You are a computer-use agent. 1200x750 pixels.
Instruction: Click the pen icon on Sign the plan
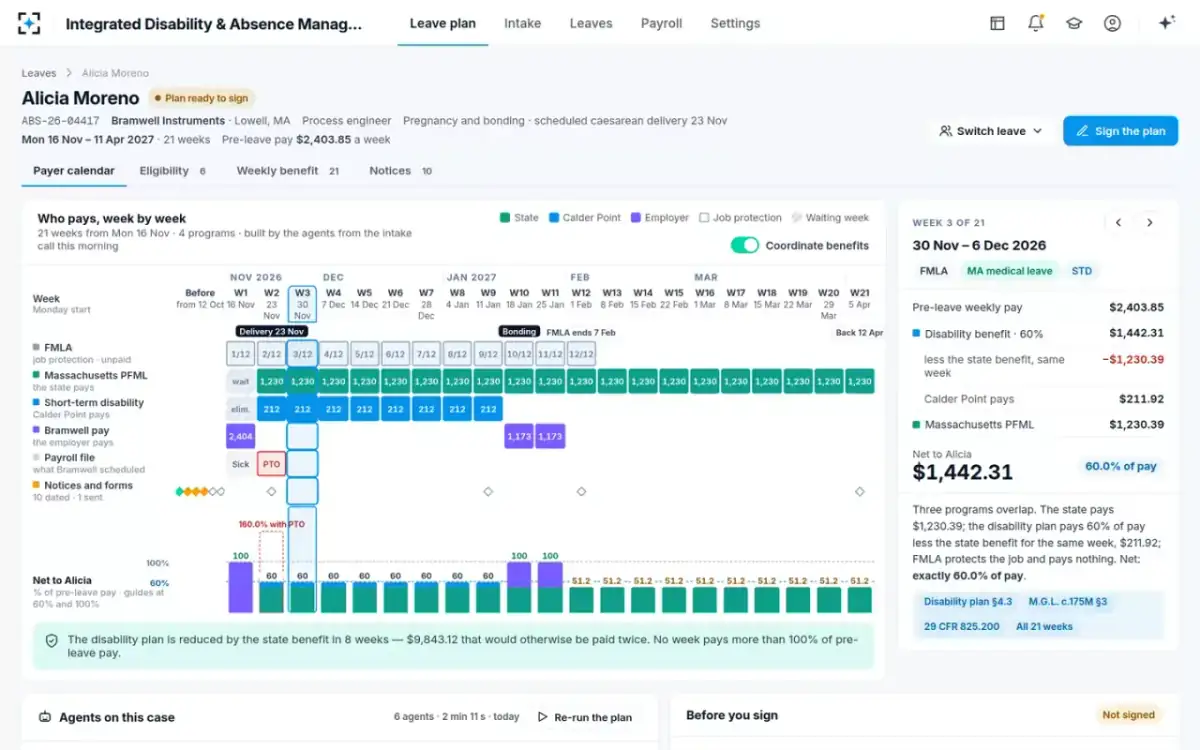coord(1082,131)
